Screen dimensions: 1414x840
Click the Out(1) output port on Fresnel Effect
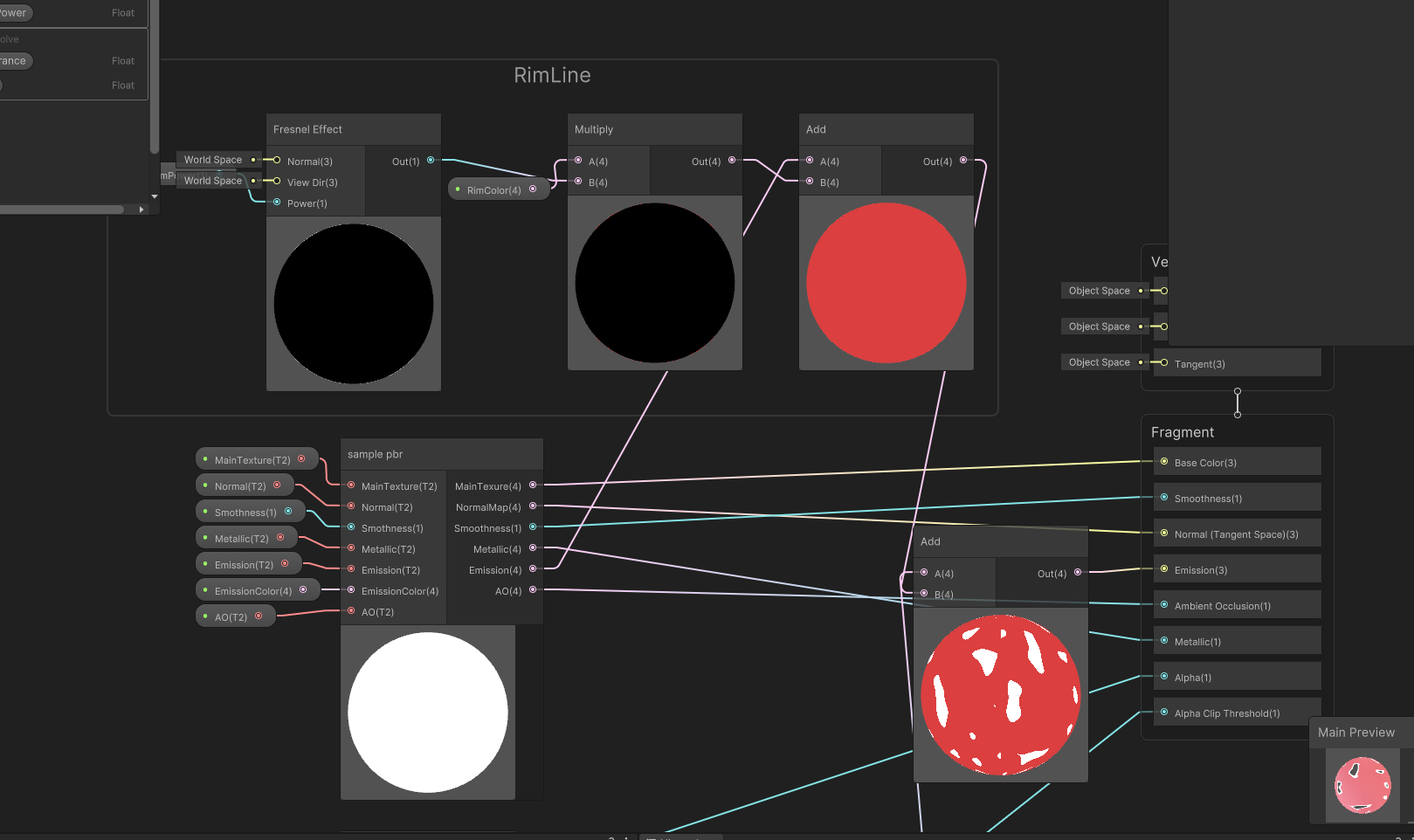coord(430,161)
